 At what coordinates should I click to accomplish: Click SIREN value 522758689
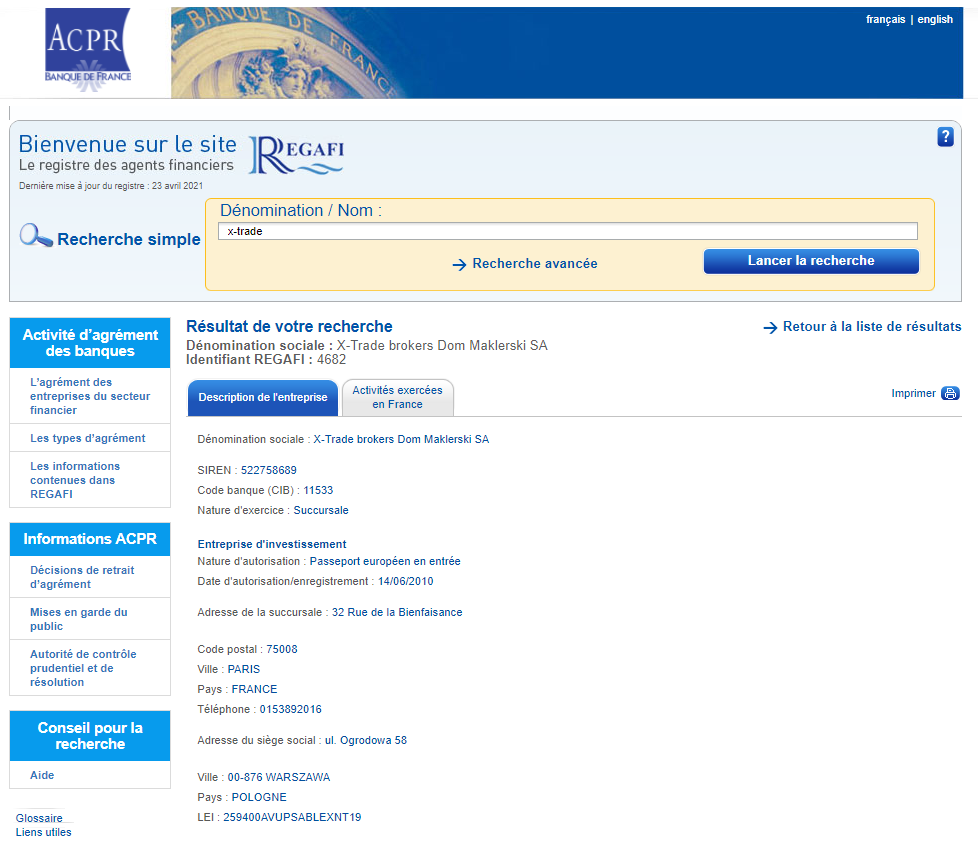(x=269, y=470)
